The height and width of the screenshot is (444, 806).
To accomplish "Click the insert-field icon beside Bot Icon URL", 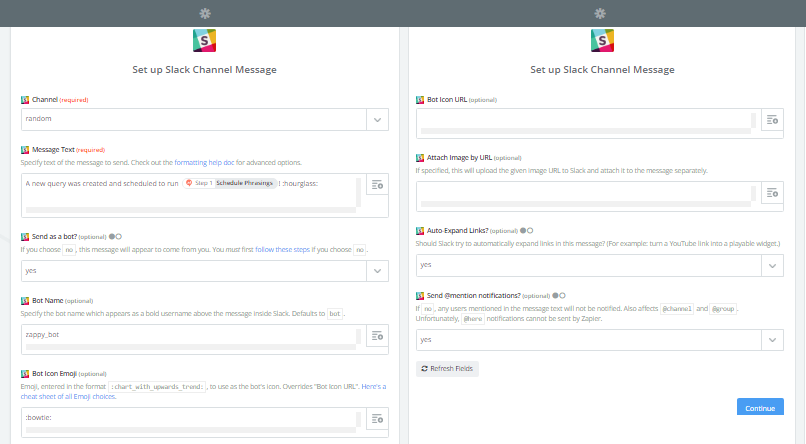I will [x=772, y=120].
